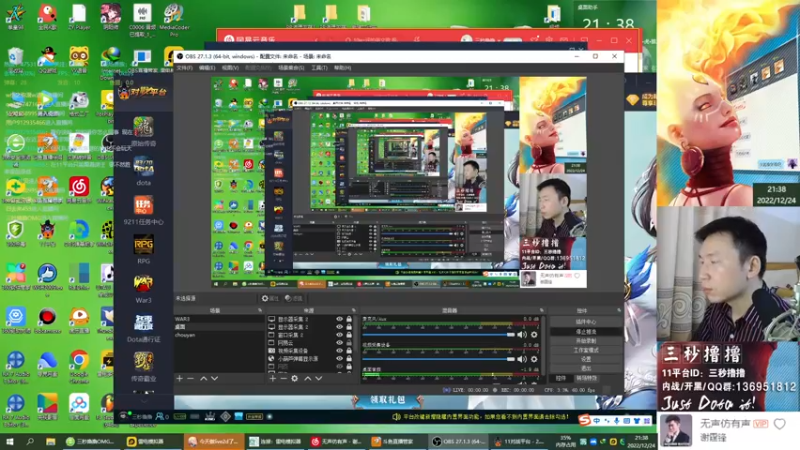Pop out the 控件 dock via header icon
Screen dimensions: 800x450
point(619,310)
